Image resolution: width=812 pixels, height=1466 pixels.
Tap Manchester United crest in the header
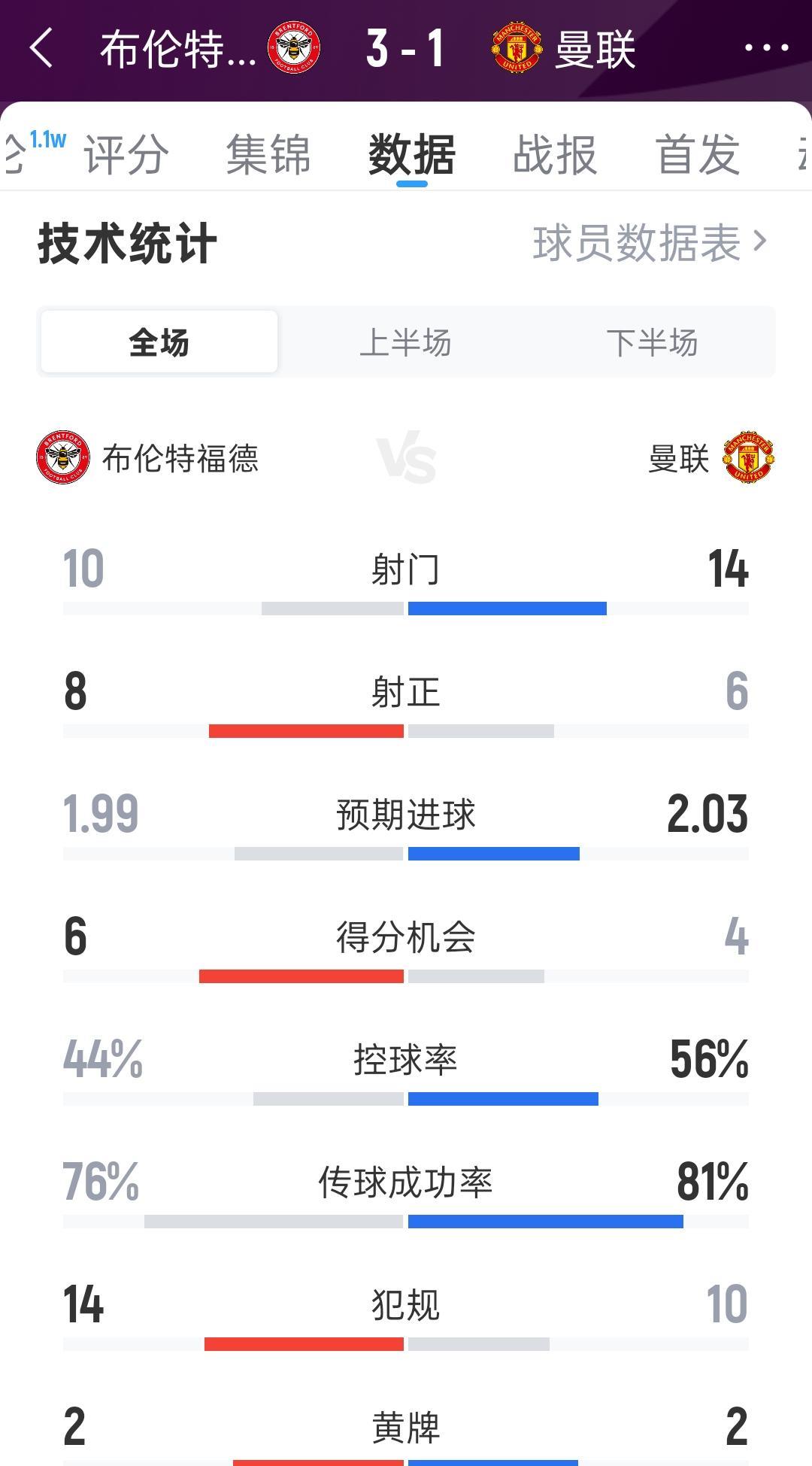coord(516,48)
